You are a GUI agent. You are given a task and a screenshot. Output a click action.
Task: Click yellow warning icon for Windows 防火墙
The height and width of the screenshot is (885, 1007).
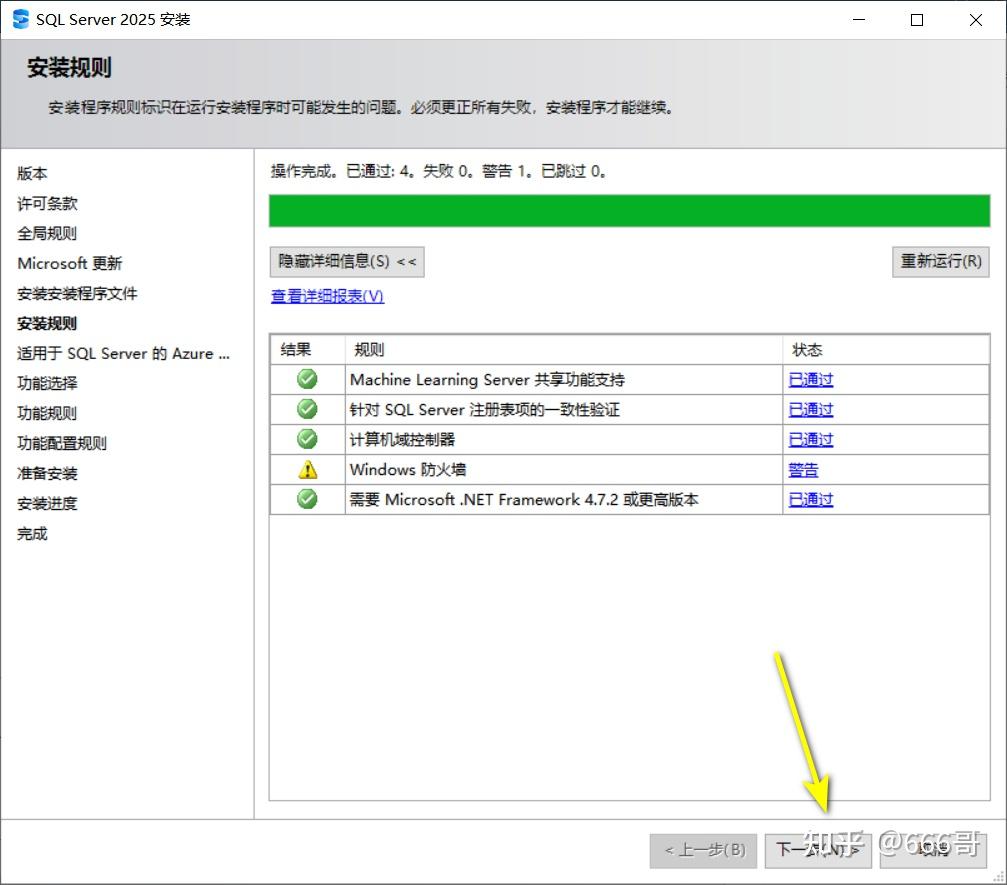click(x=308, y=469)
